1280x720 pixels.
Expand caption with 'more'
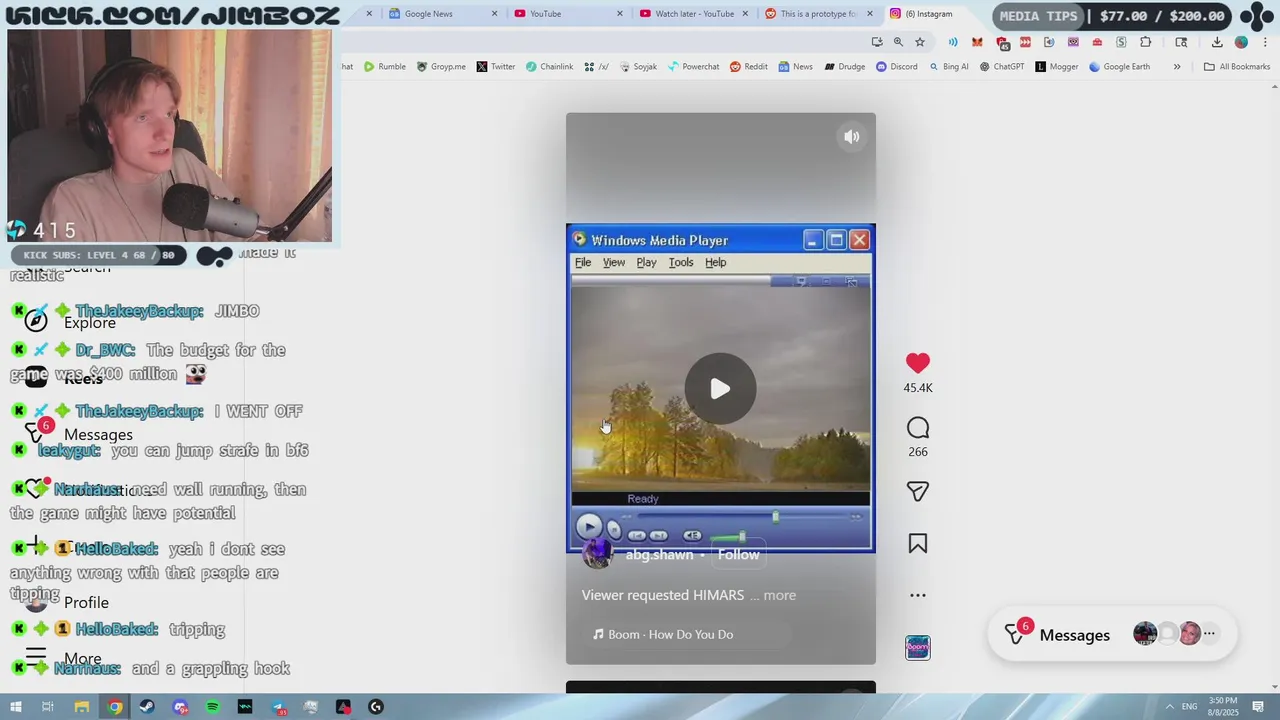[x=780, y=595]
